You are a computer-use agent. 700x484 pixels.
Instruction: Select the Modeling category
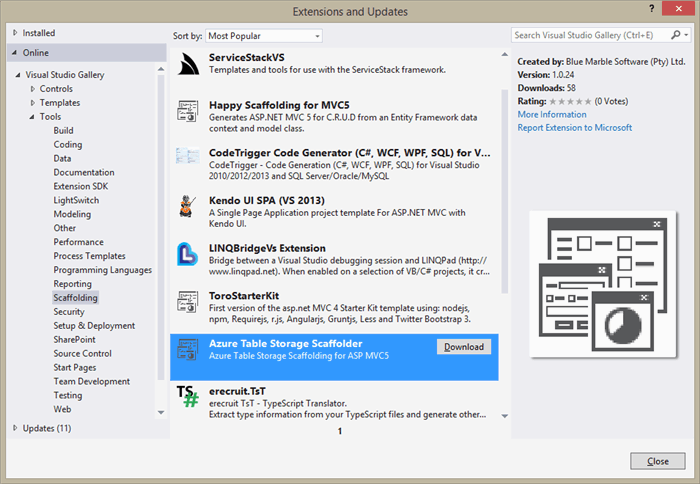[72, 214]
